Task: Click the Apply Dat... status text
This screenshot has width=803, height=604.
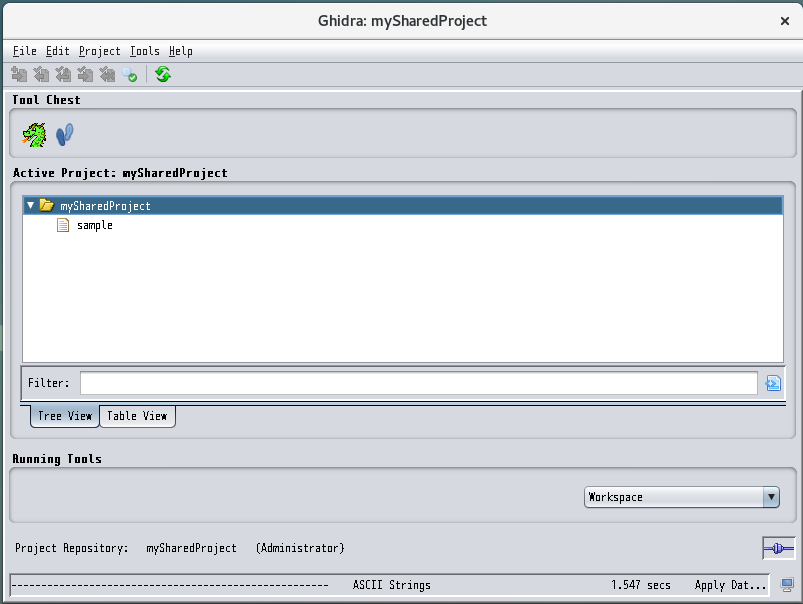Action: click(x=730, y=585)
